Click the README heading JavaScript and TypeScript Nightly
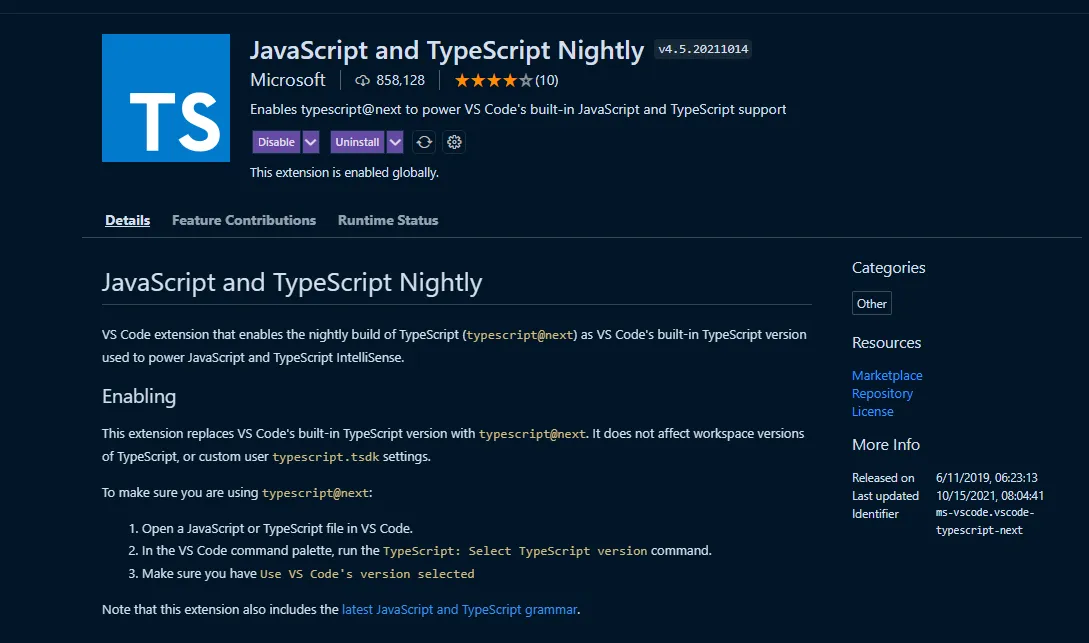The height and width of the screenshot is (643, 1089). click(x=292, y=283)
